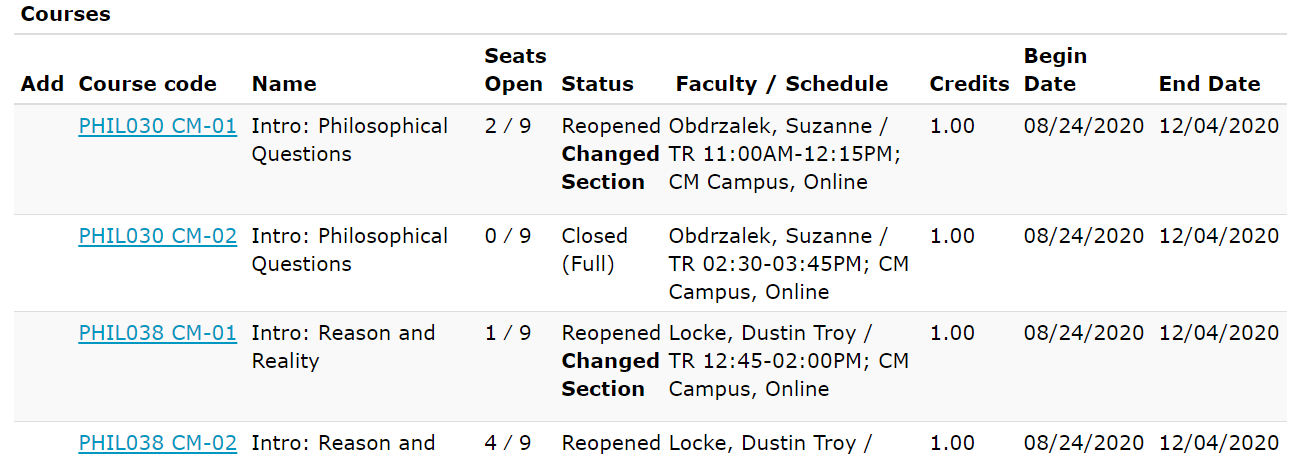Click the Status column header
The image size is (1297, 457).
598,84
